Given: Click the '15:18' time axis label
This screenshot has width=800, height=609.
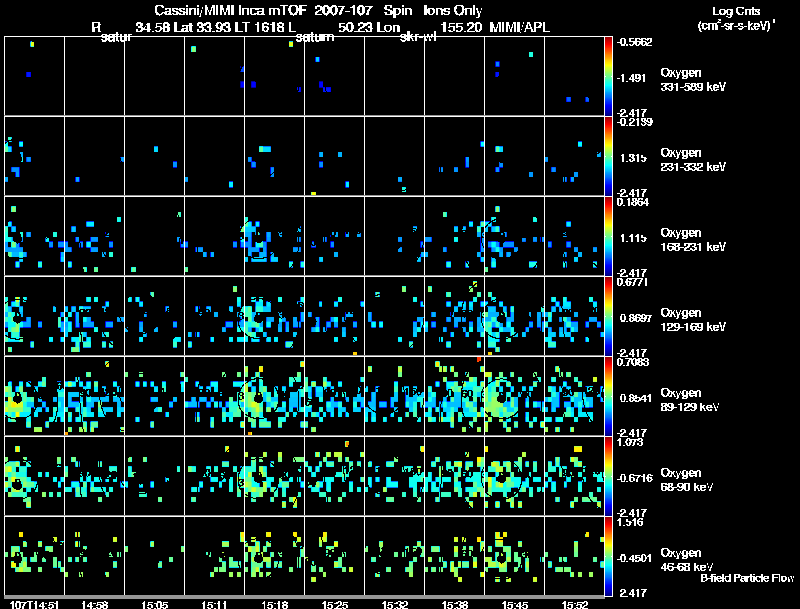Looking at the screenshot, I should pos(274,605).
